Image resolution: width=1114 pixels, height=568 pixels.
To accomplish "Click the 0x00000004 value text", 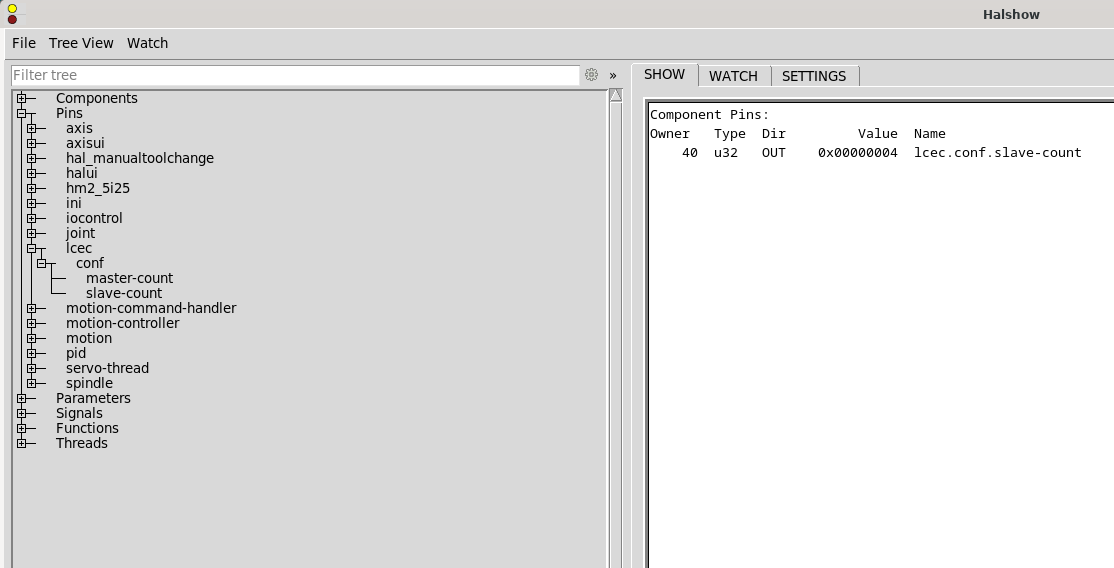I will point(858,153).
